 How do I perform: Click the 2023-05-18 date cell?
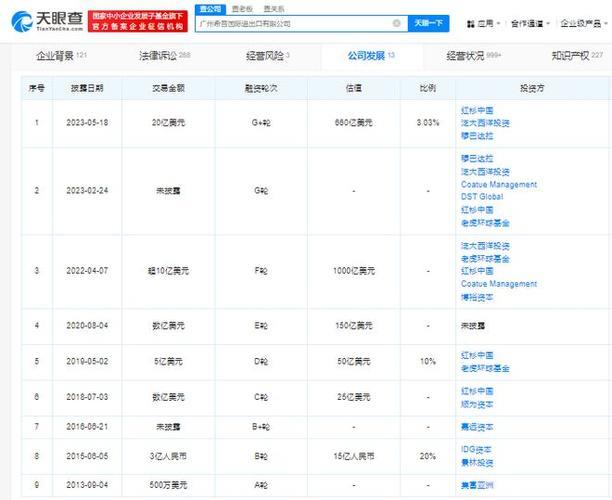[x=87, y=123]
